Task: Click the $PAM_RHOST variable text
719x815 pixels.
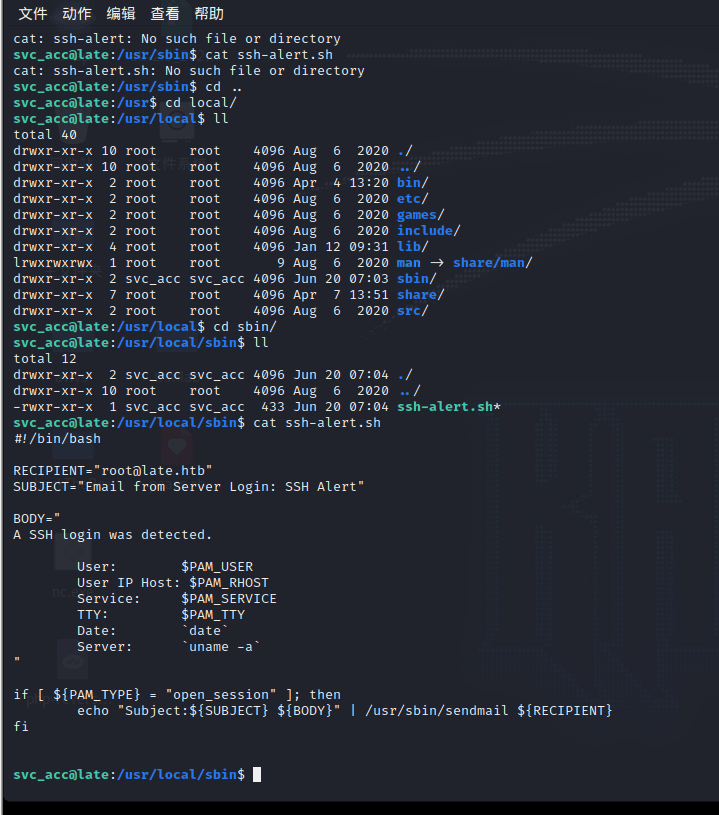Action: pyautogui.click(x=229, y=583)
